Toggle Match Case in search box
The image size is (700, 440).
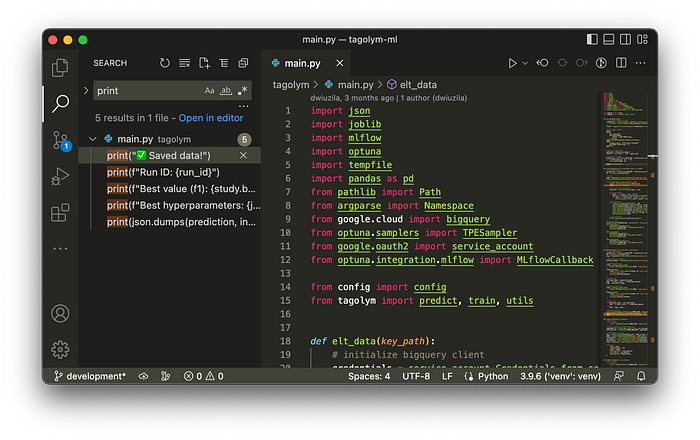209,91
